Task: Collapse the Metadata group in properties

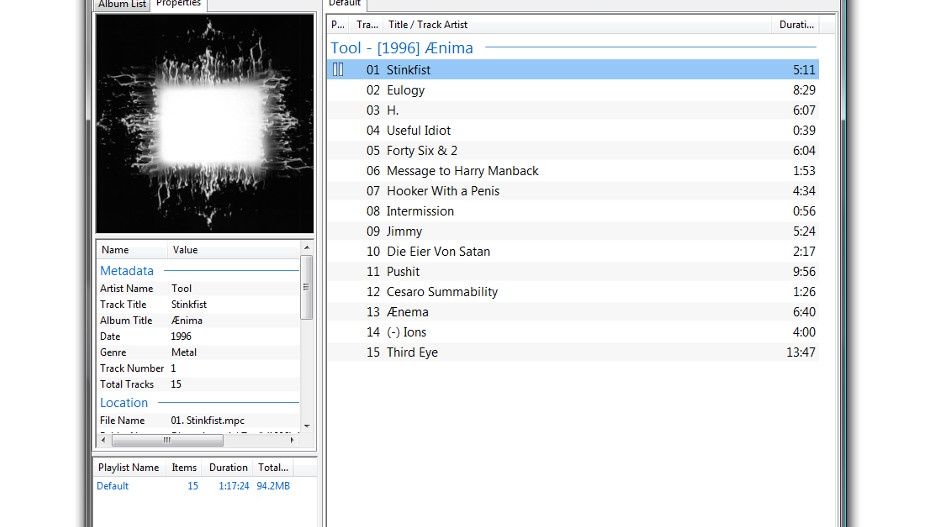Action: (x=127, y=271)
